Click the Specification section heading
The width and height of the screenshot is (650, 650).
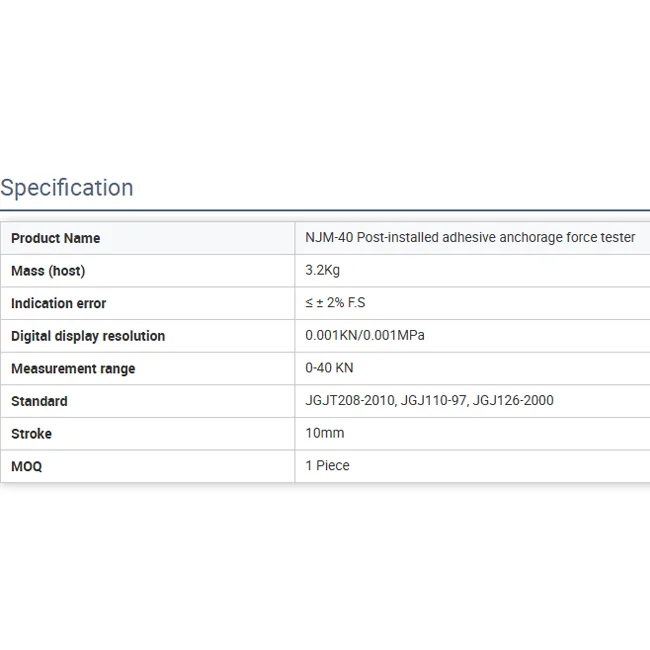pos(67,188)
